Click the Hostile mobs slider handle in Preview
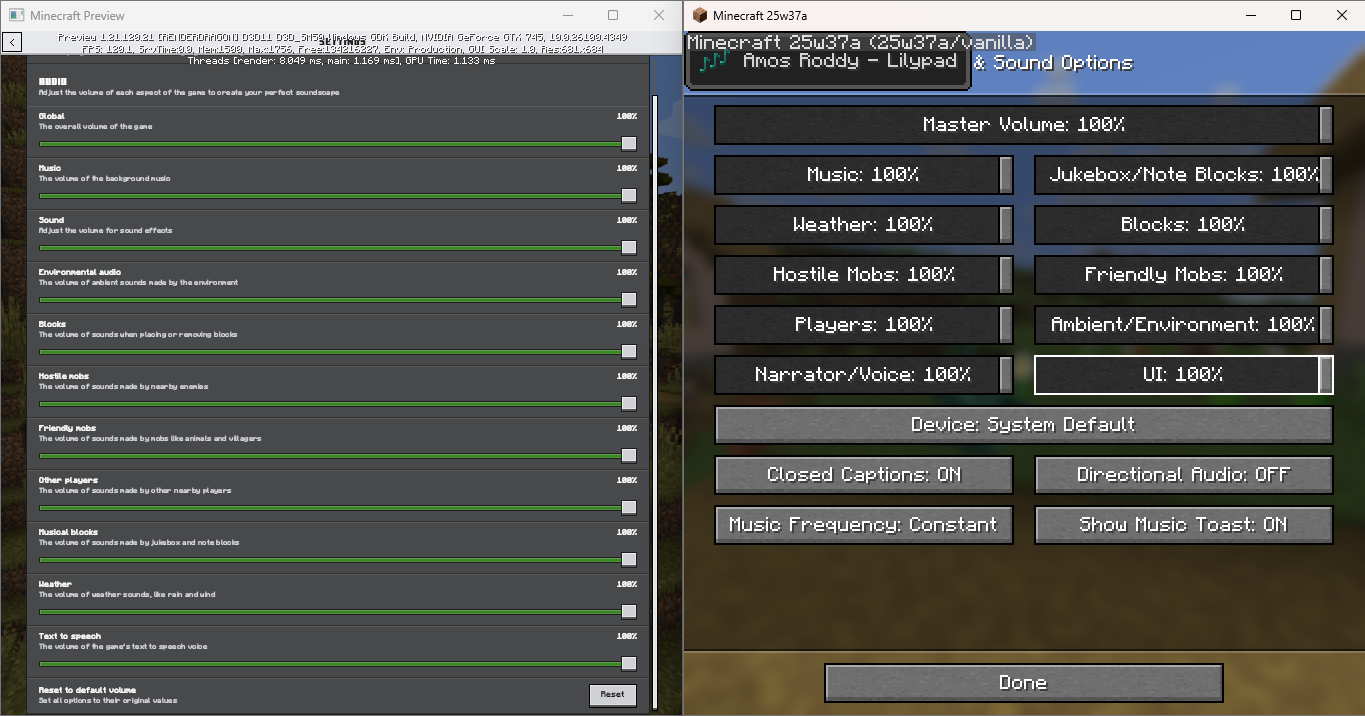 [629, 404]
